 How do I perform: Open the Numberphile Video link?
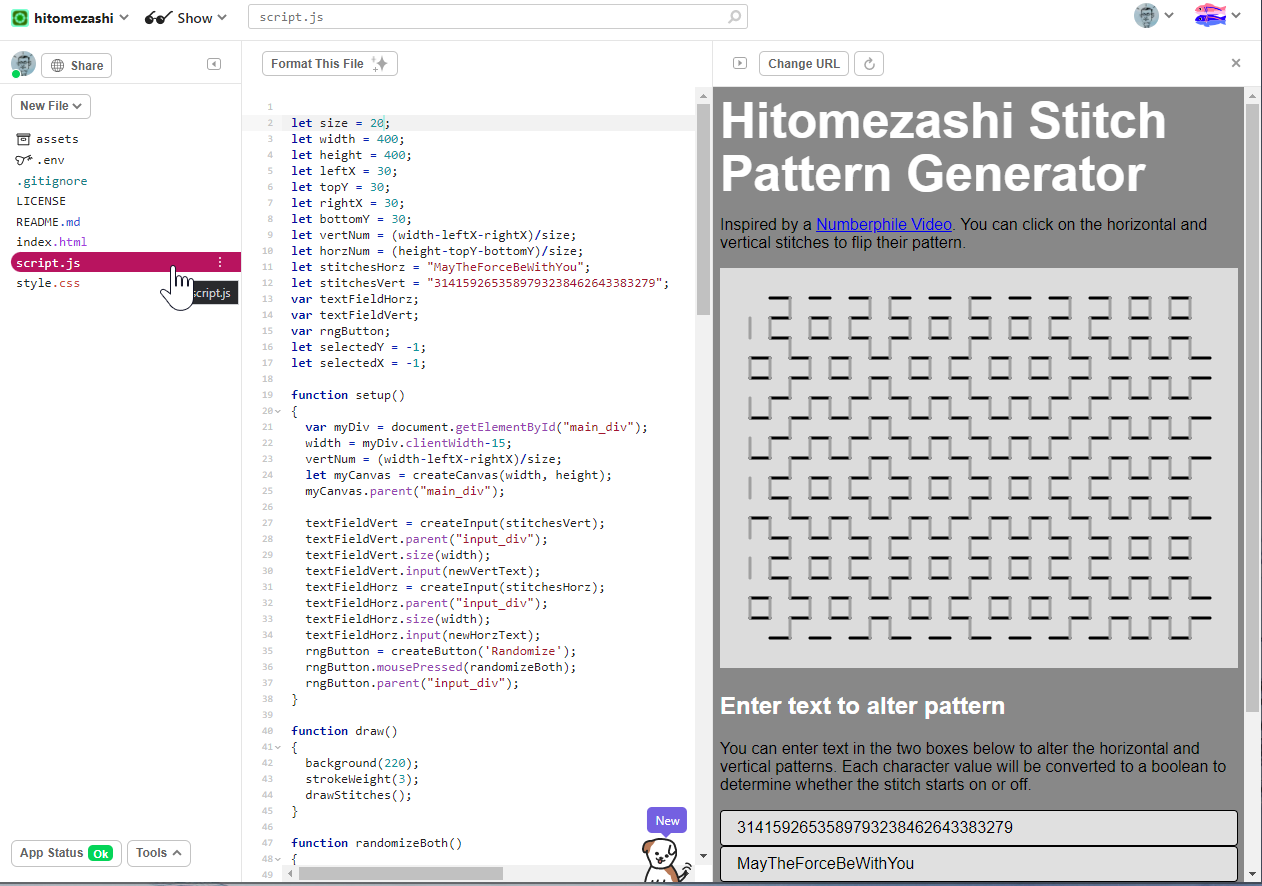tap(884, 224)
